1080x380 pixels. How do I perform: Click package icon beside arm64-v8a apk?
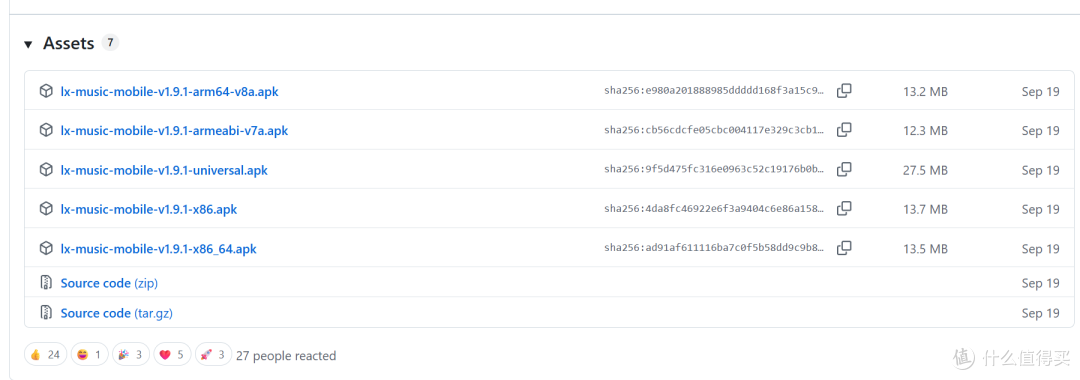[x=45, y=91]
